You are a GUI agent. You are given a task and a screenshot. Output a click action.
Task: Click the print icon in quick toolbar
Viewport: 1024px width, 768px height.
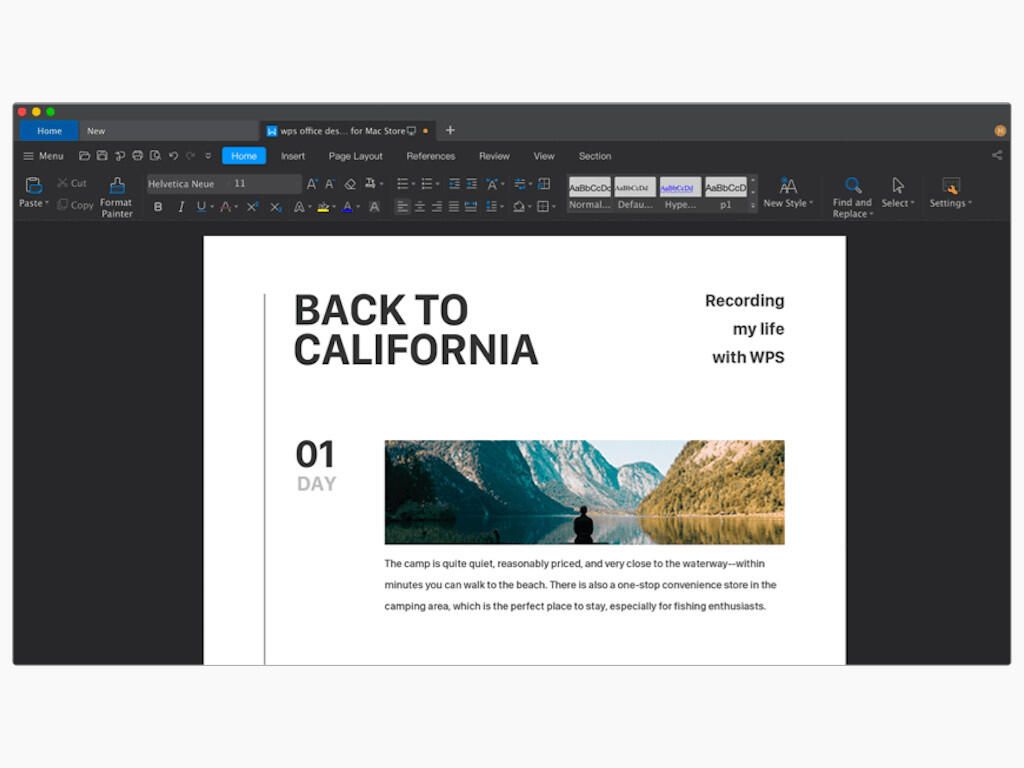click(137, 156)
